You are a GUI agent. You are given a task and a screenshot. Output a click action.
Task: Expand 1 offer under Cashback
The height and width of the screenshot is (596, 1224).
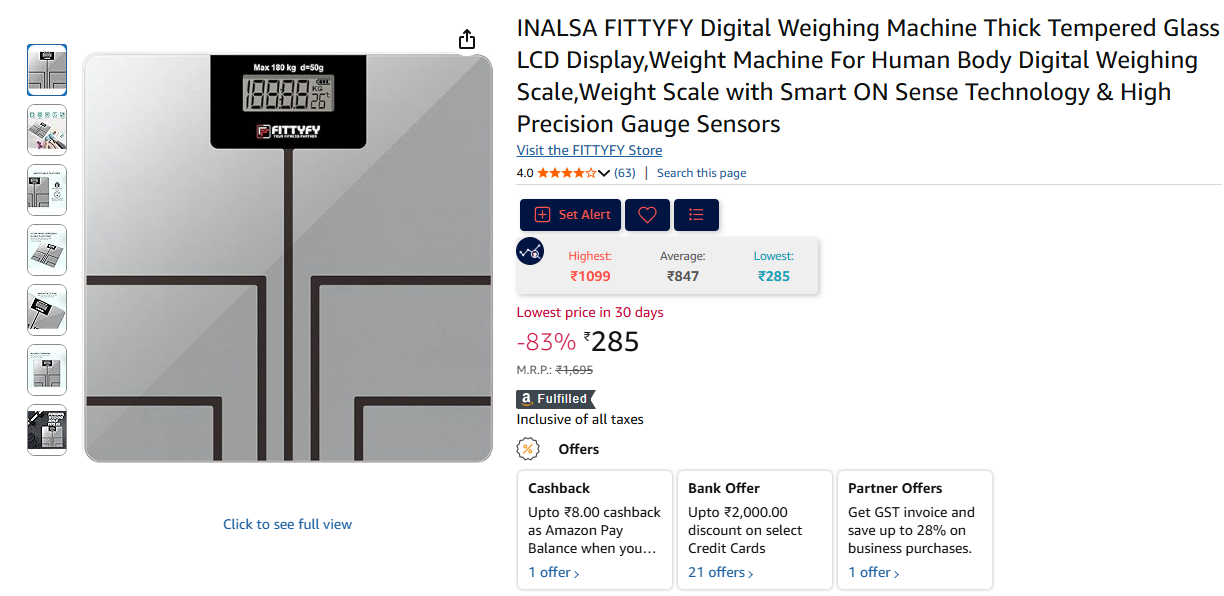tap(553, 573)
